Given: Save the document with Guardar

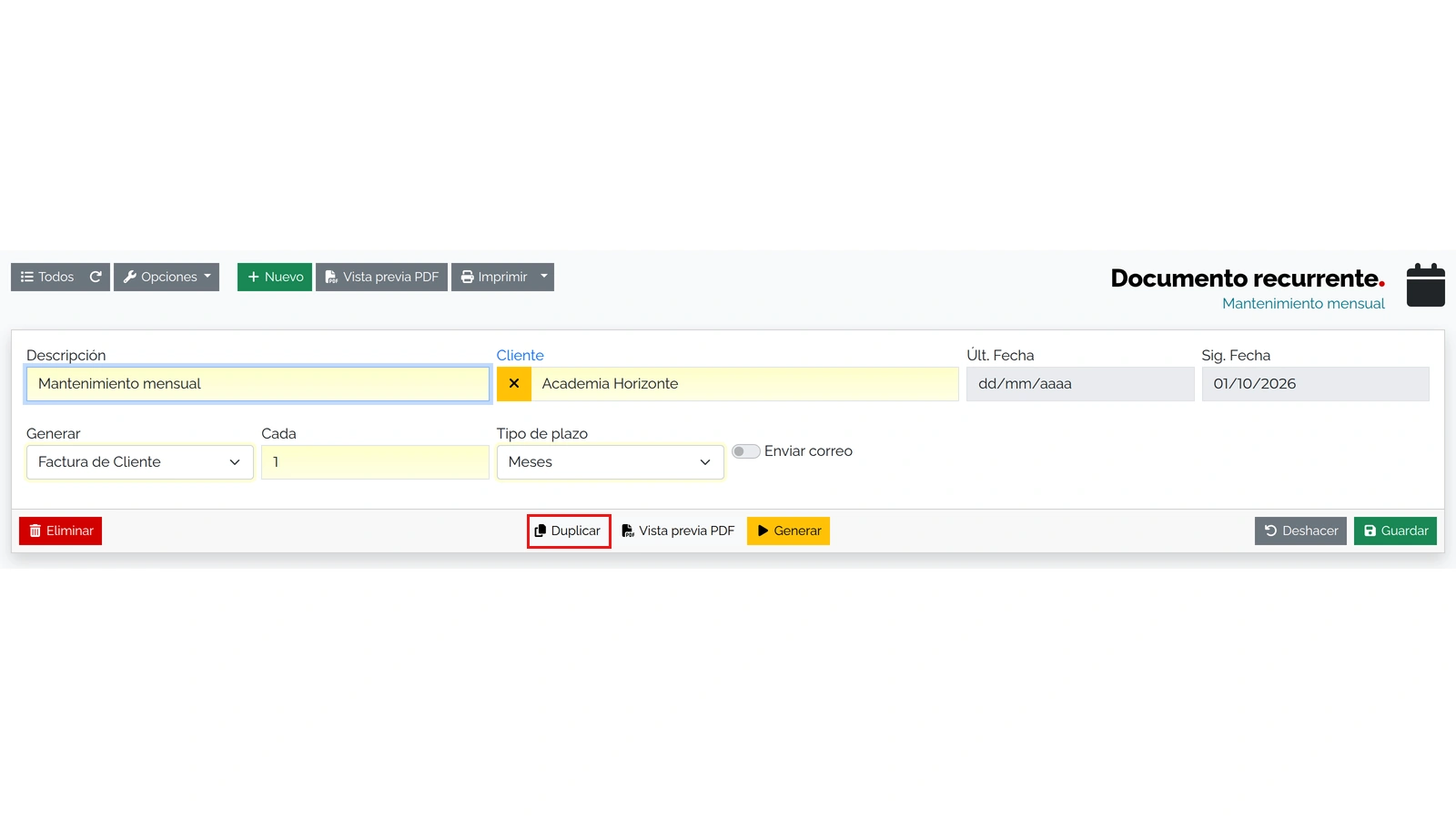Looking at the screenshot, I should point(1395,531).
